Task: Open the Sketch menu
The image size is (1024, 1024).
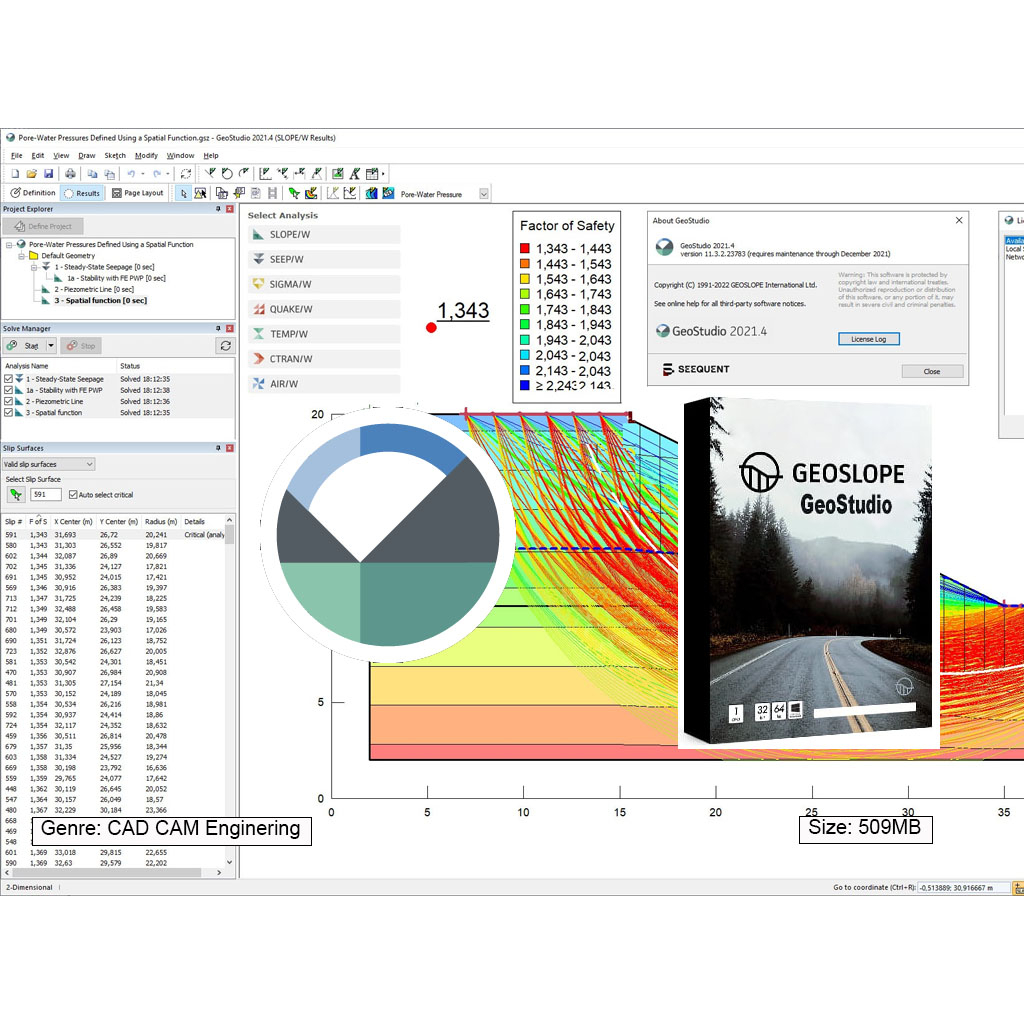Action: [115, 156]
